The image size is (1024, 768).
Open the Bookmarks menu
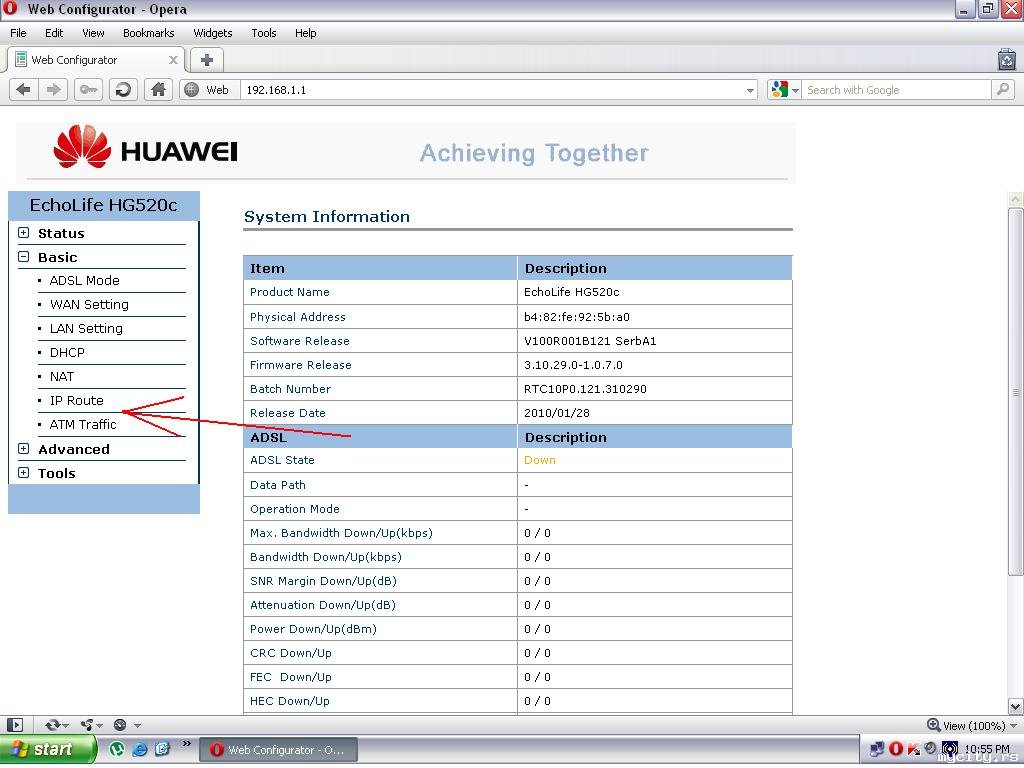tap(148, 33)
